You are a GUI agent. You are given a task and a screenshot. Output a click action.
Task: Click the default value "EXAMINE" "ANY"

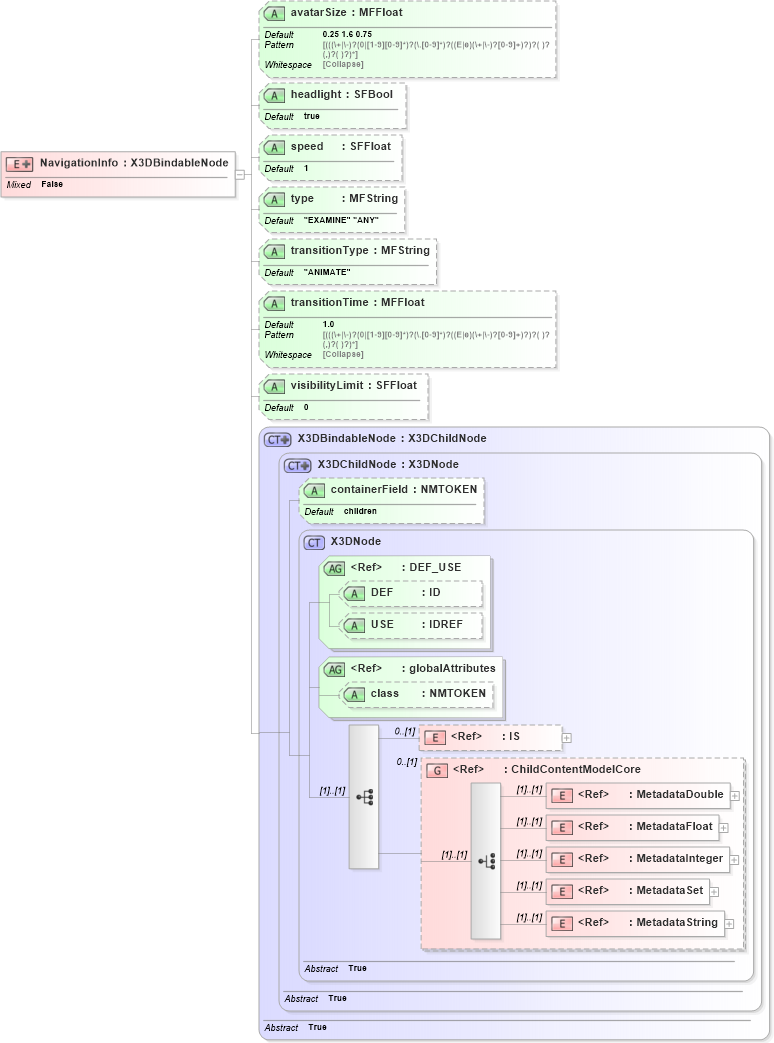click(341, 220)
